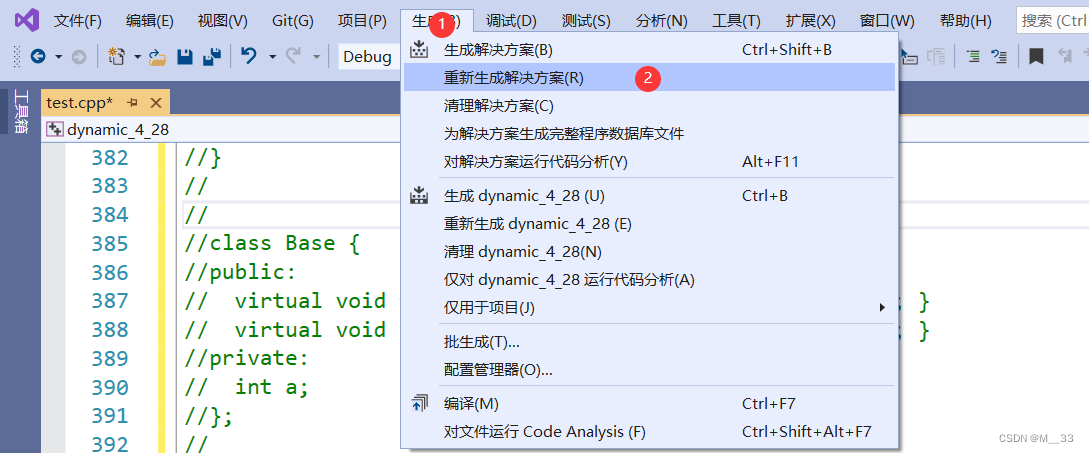Choose 清理解决方案(C)
1089x453 pixels.
coord(649,106)
